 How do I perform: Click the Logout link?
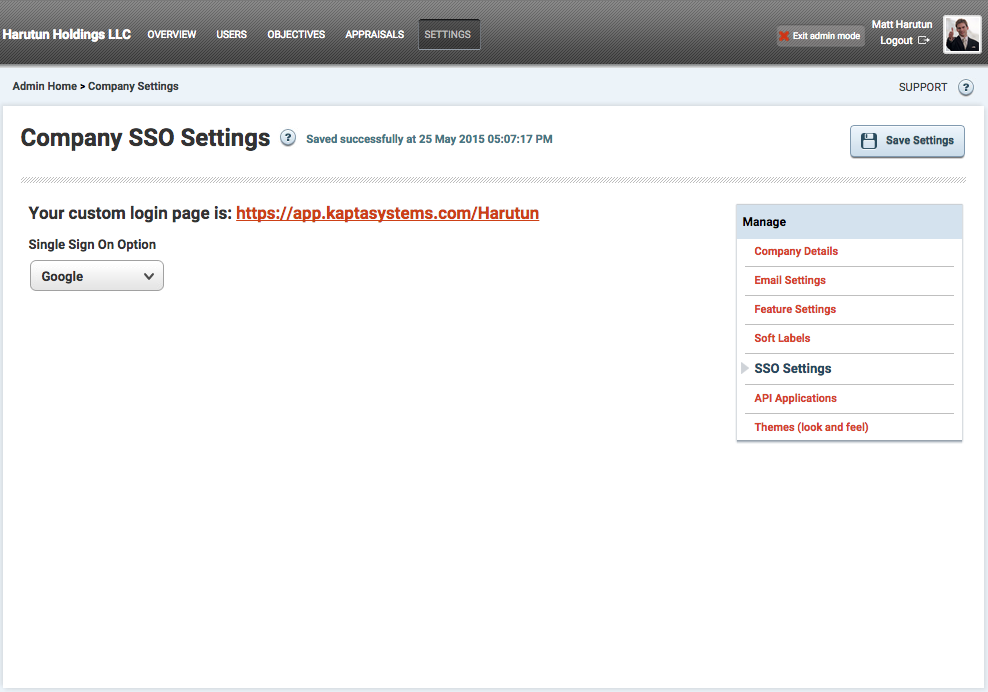point(896,40)
